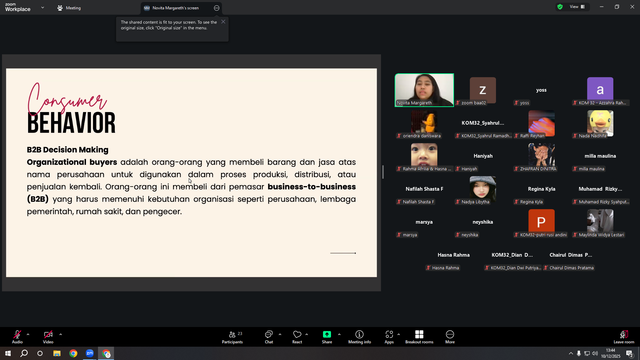Click the divider handle beside shared screen
Image resolution: width=640 pixels, height=360 pixels.
[383, 172]
